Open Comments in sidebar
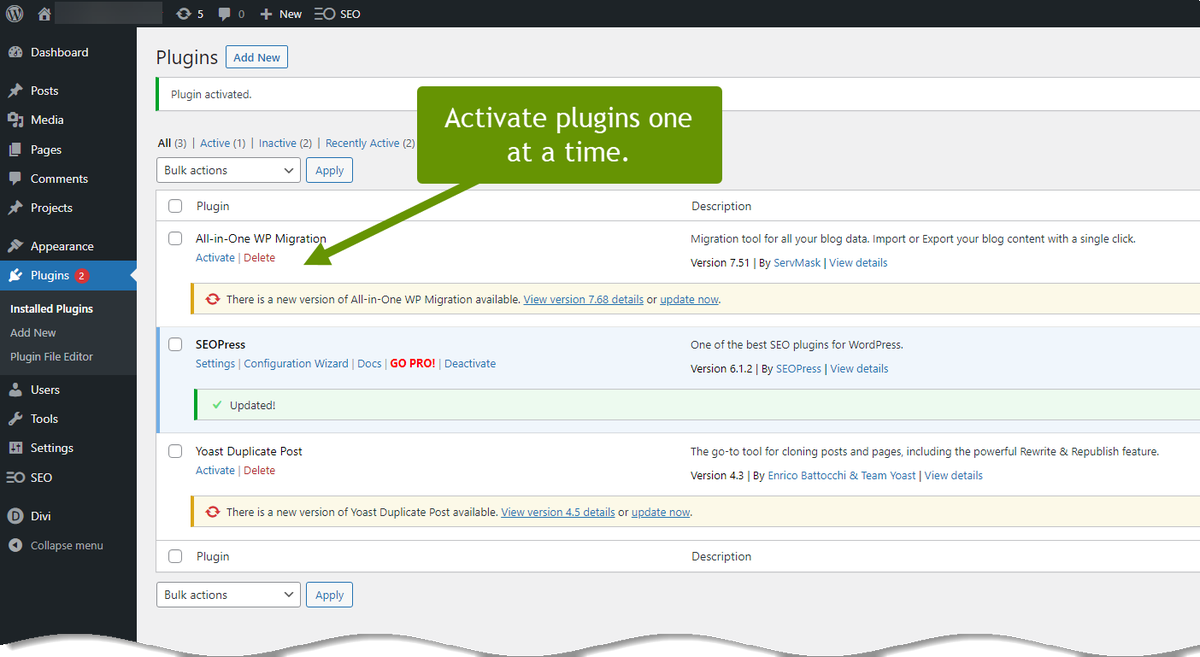1200x657 pixels. 59,178
